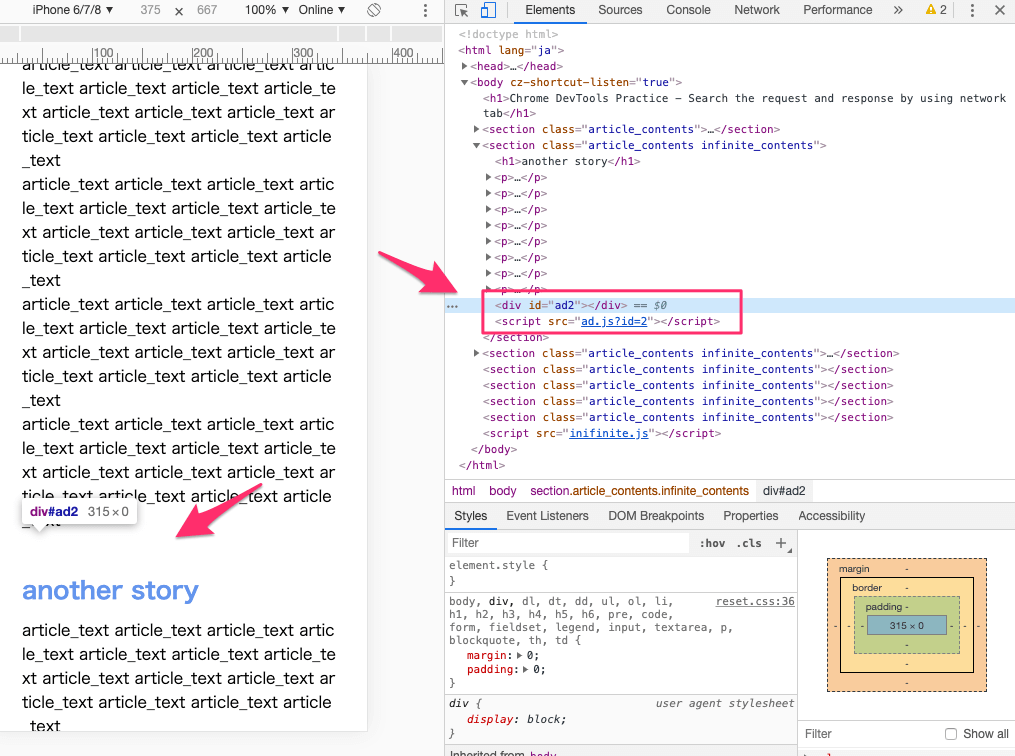
Task: Toggle the device toolbar icon
Action: point(488,10)
